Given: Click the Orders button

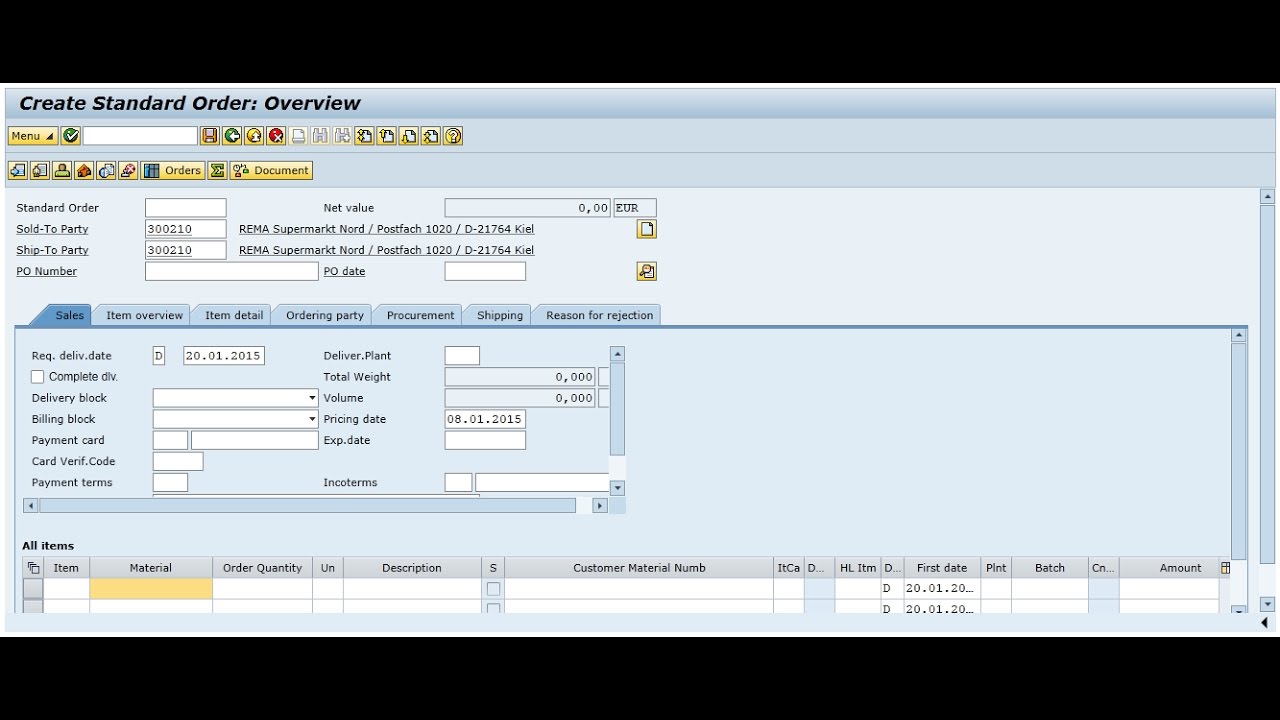Looking at the screenshot, I should point(173,170).
